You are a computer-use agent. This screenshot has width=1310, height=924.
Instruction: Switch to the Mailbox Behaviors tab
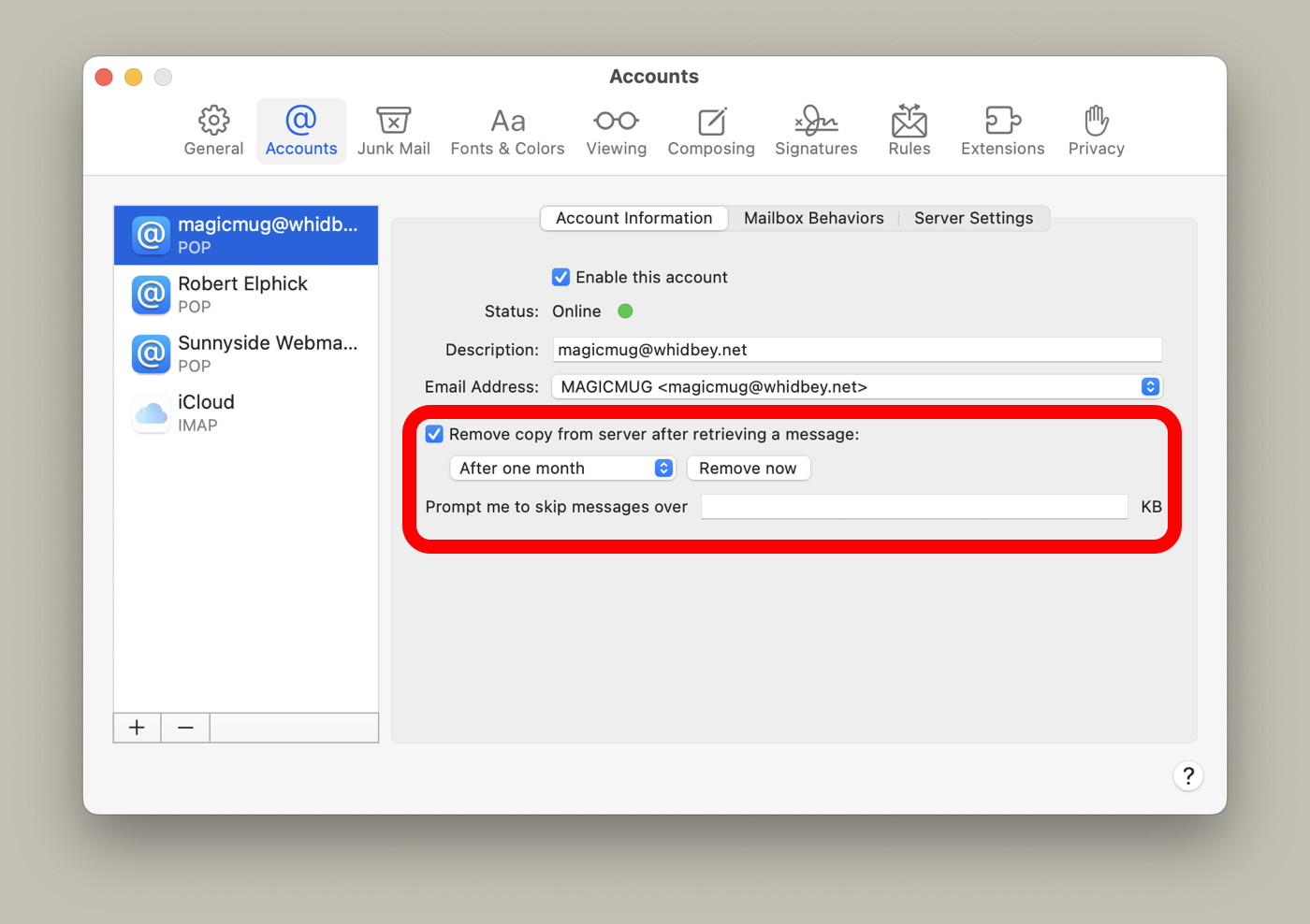[813, 218]
